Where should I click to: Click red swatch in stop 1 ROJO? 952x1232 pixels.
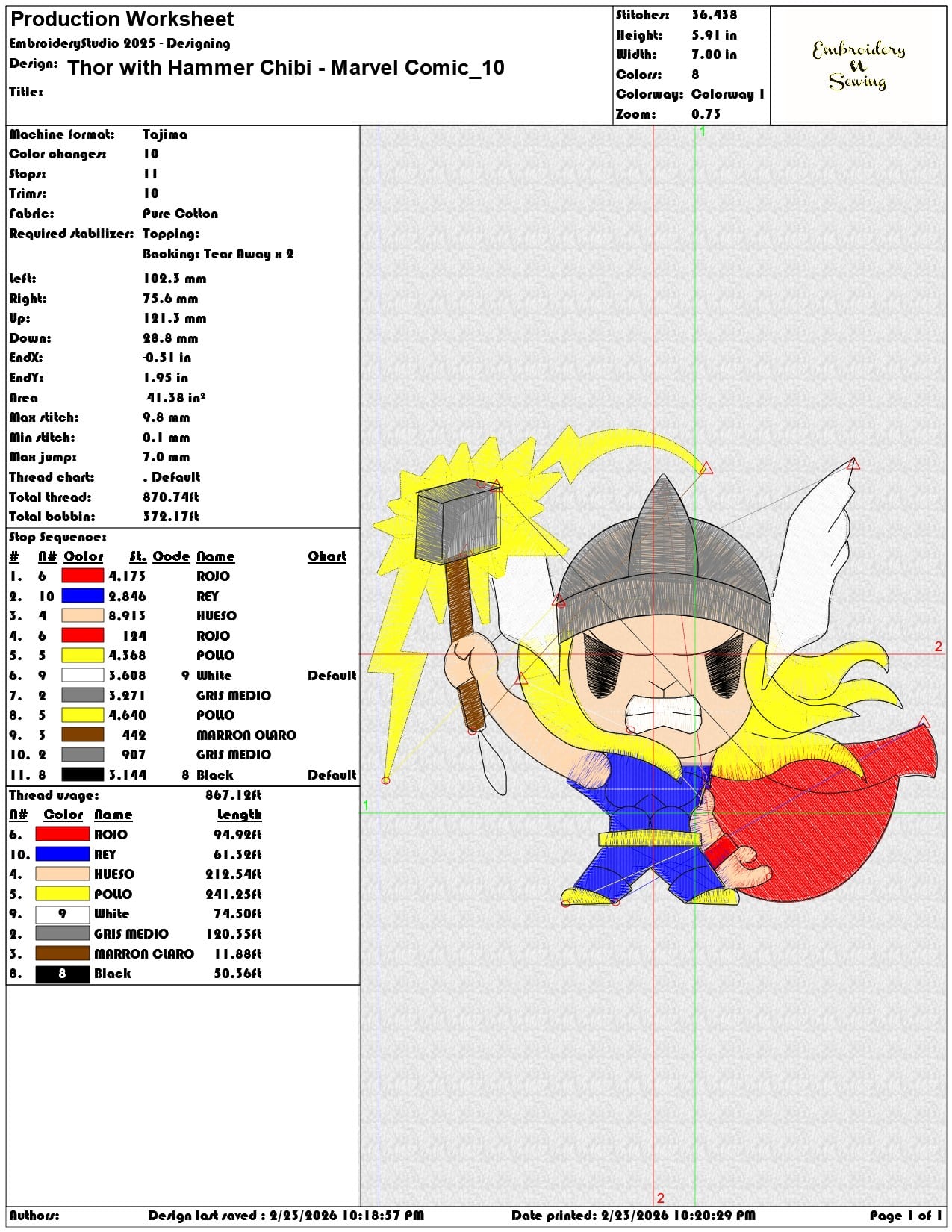[x=82, y=576]
